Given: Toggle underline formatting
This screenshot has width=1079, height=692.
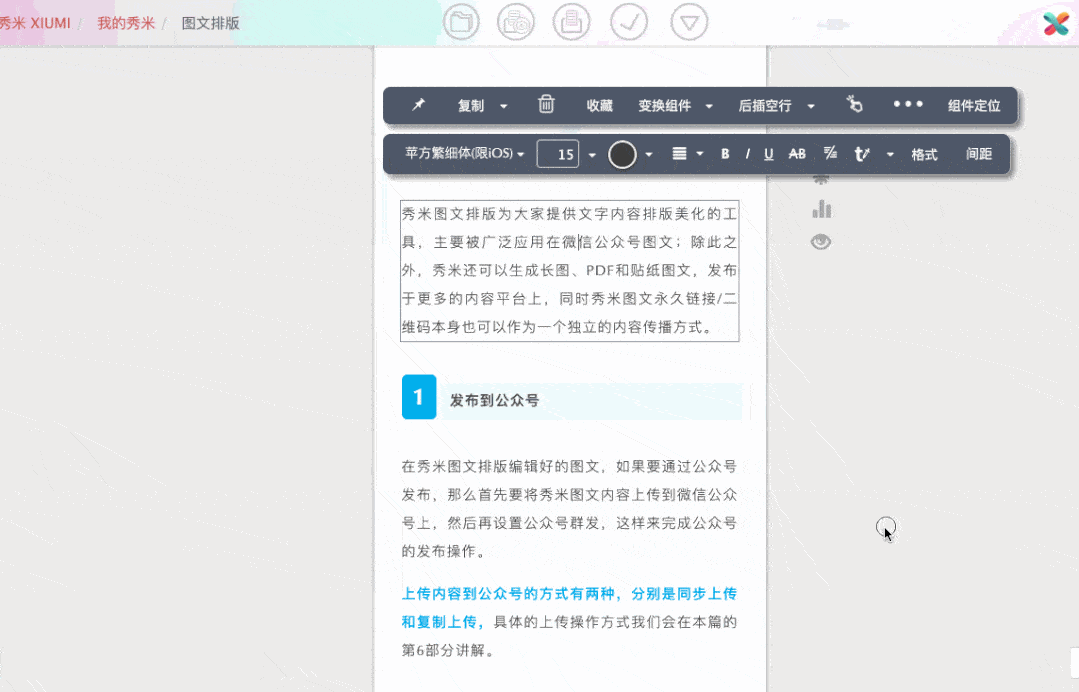Looking at the screenshot, I should (x=769, y=154).
